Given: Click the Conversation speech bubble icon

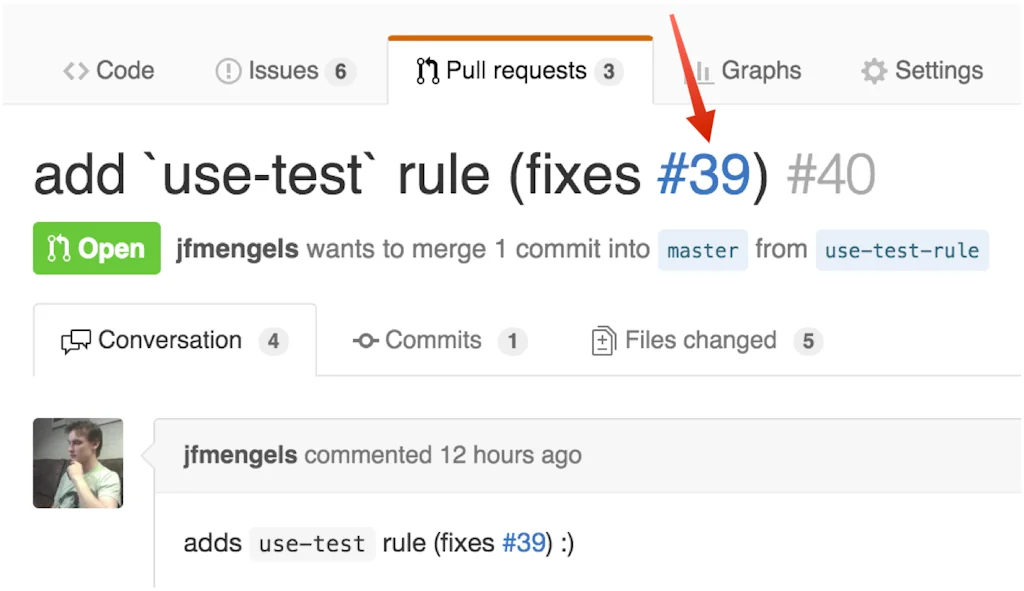Looking at the screenshot, I should pyautogui.click(x=76, y=340).
